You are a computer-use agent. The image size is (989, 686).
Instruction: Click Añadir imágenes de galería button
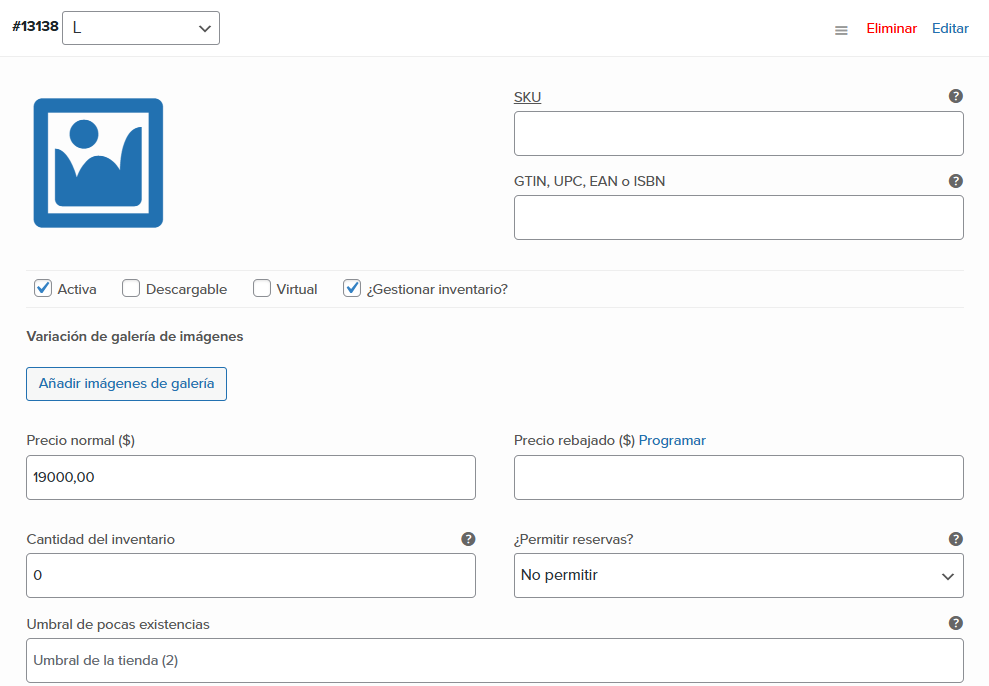click(x=126, y=384)
